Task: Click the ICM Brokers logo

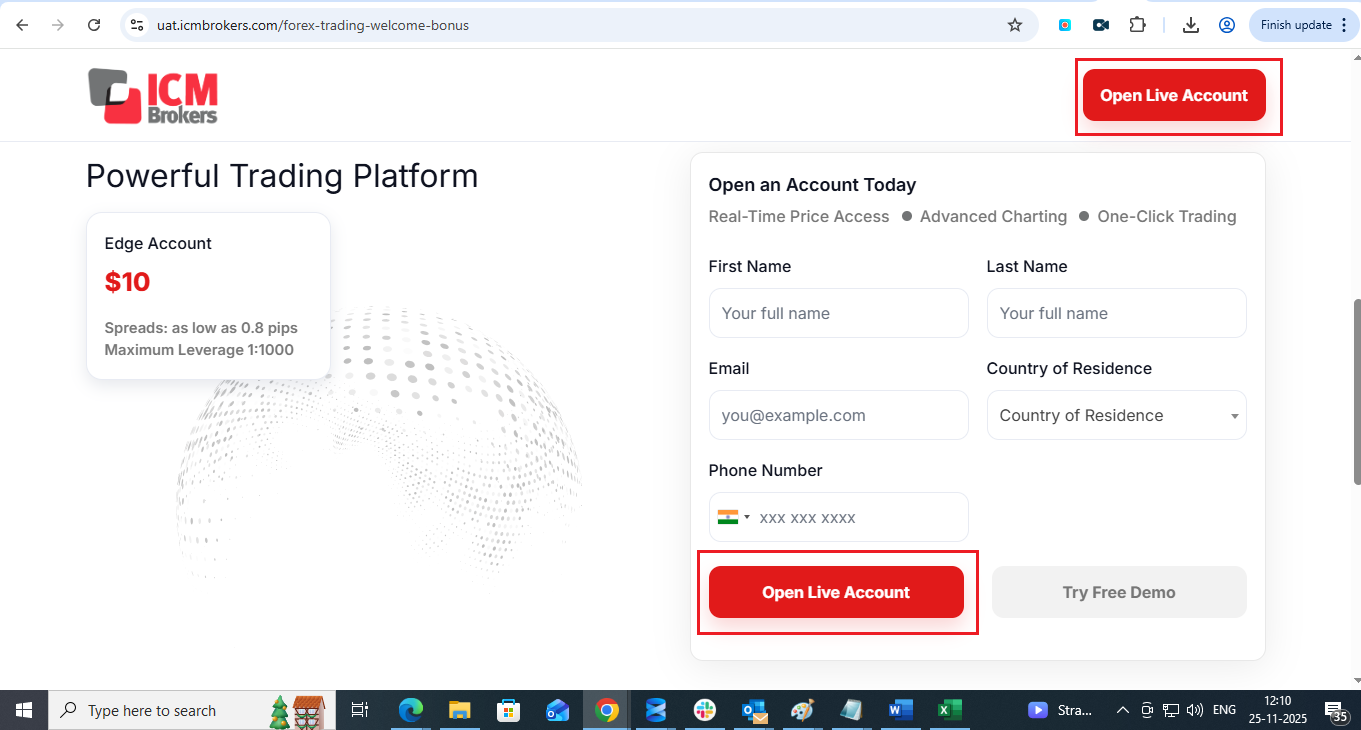Action: (x=153, y=96)
